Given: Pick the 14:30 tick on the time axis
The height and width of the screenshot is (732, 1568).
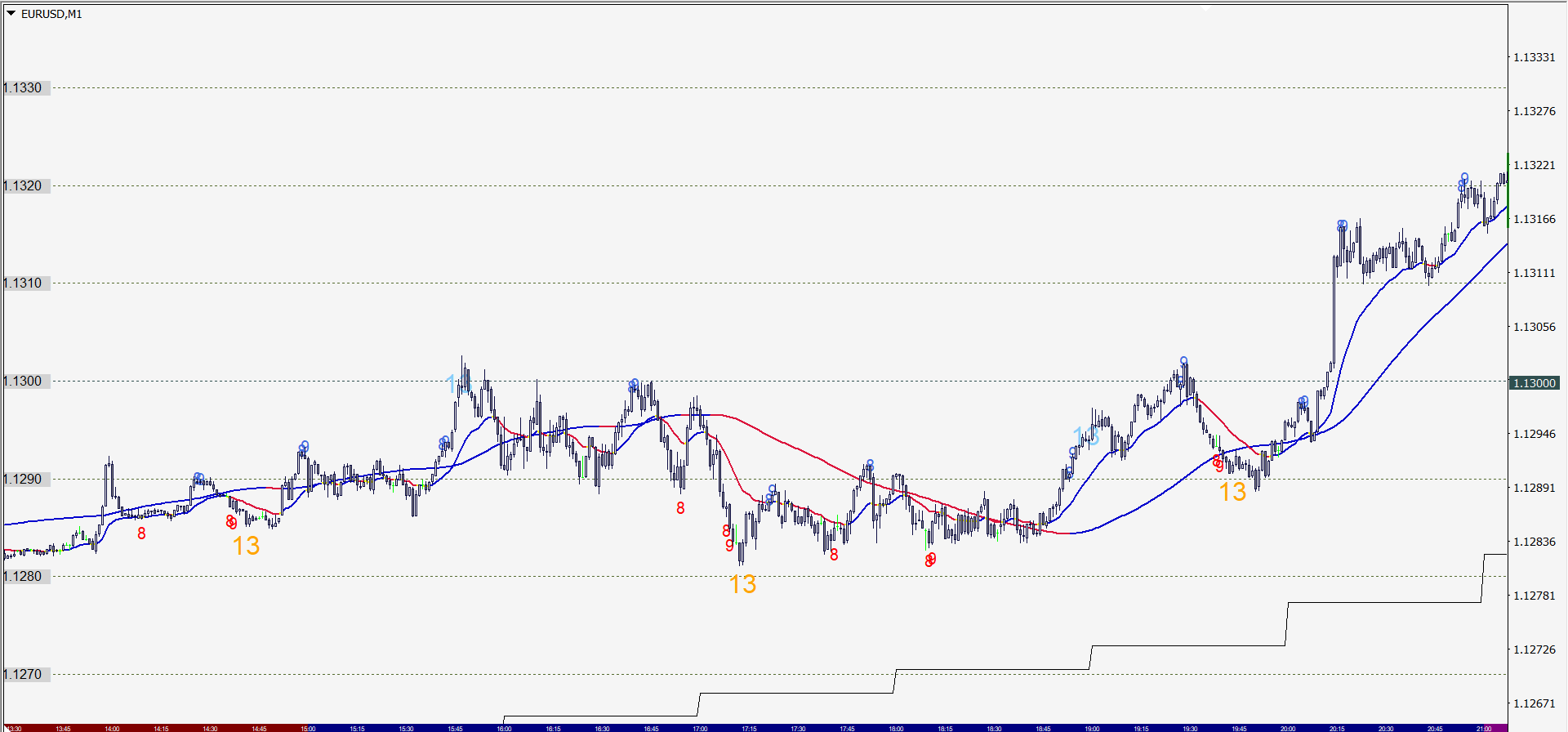Looking at the screenshot, I should 210,728.
